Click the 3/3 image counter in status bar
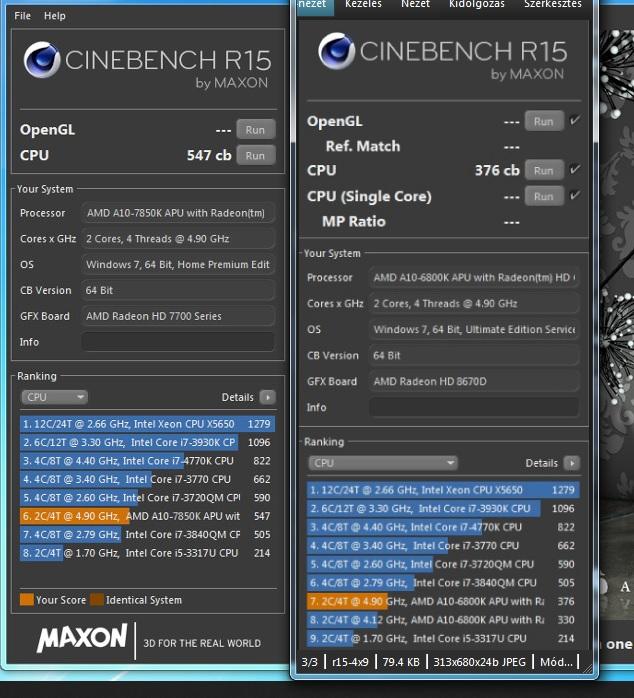 (309, 662)
